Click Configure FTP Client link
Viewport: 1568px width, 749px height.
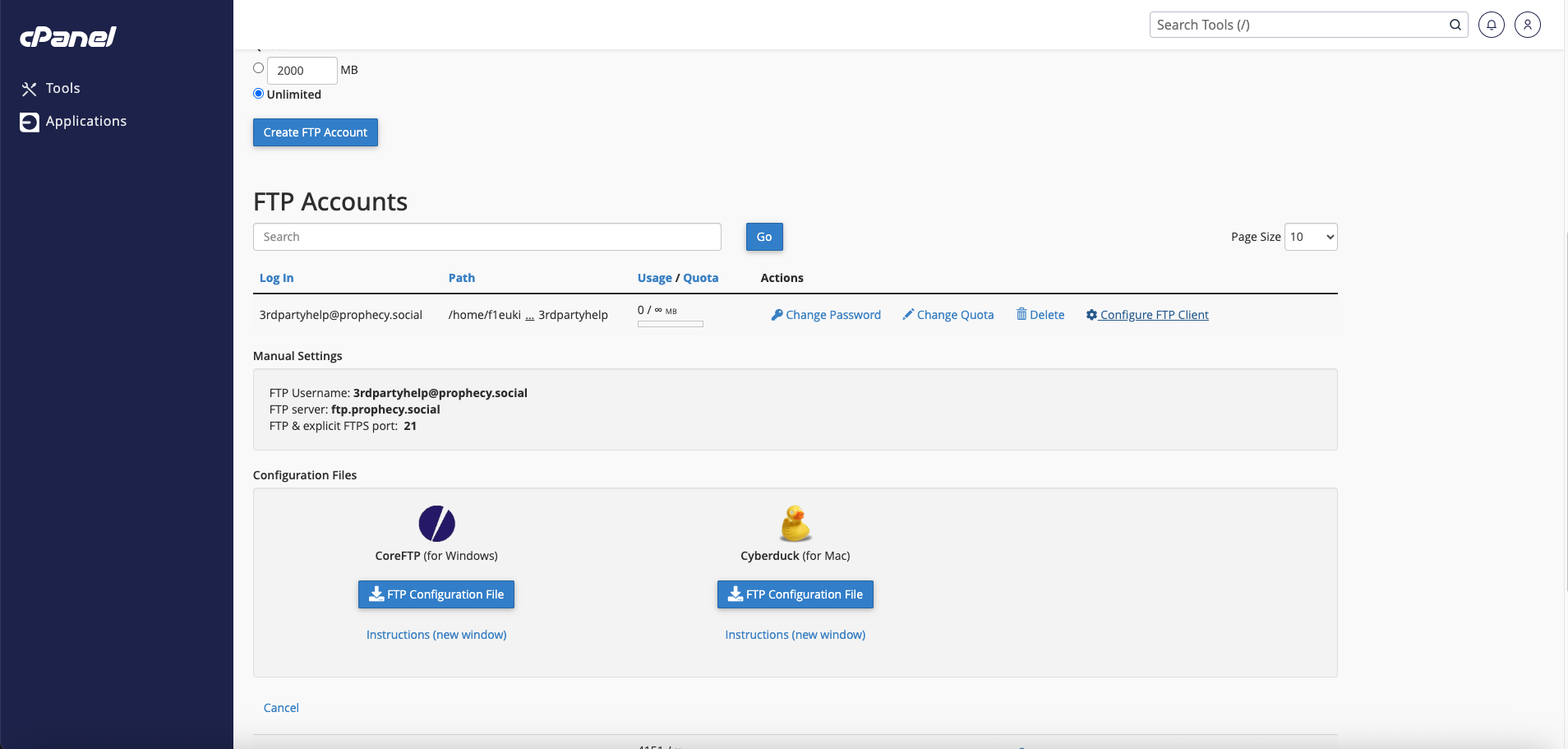(x=1147, y=315)
